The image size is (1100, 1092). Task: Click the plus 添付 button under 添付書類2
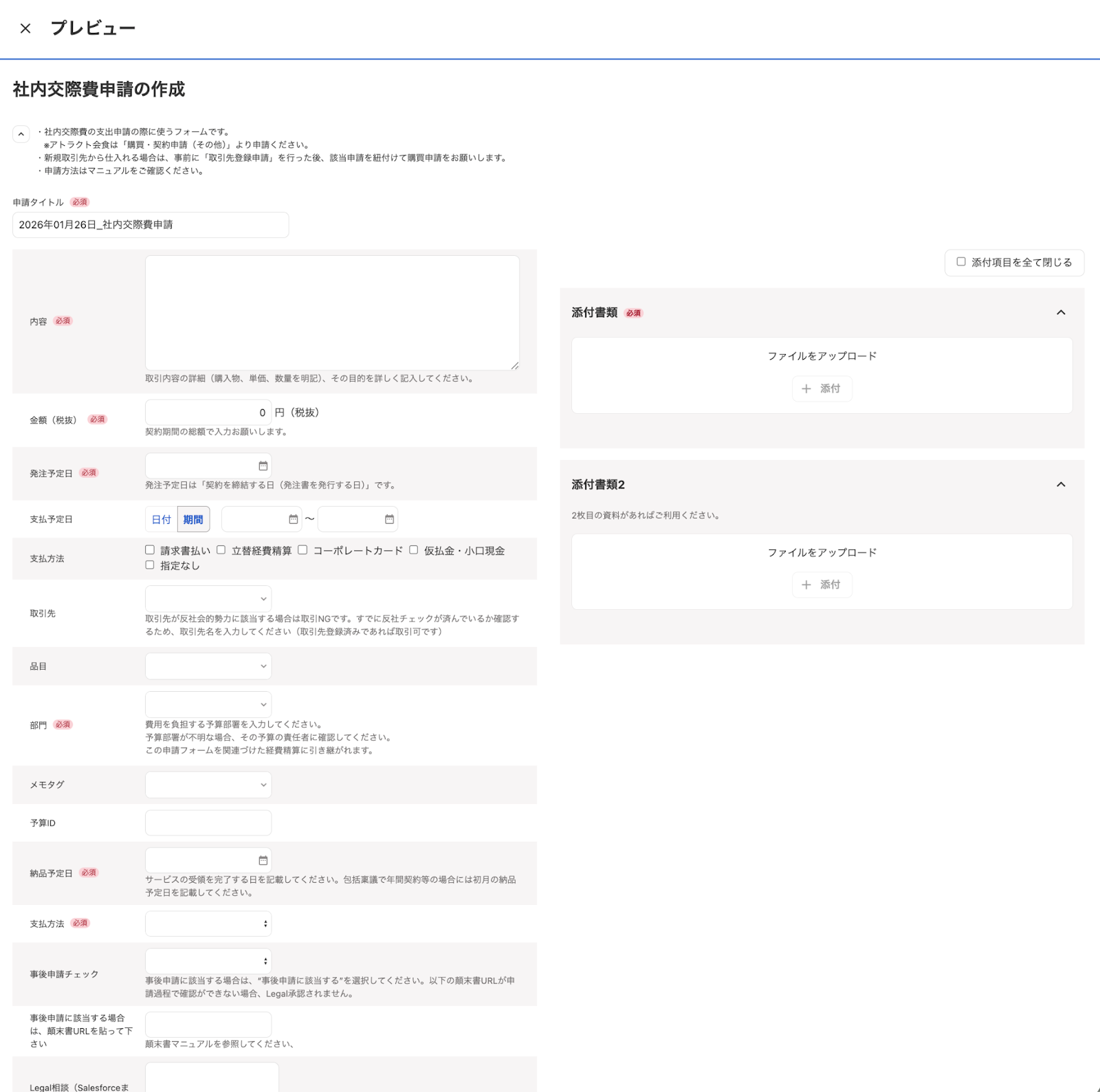[x=822, y=585]
